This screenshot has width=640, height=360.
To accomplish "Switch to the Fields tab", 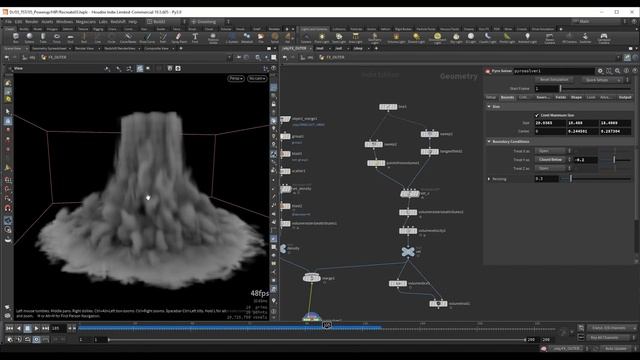I will click(x=561, y=98).
